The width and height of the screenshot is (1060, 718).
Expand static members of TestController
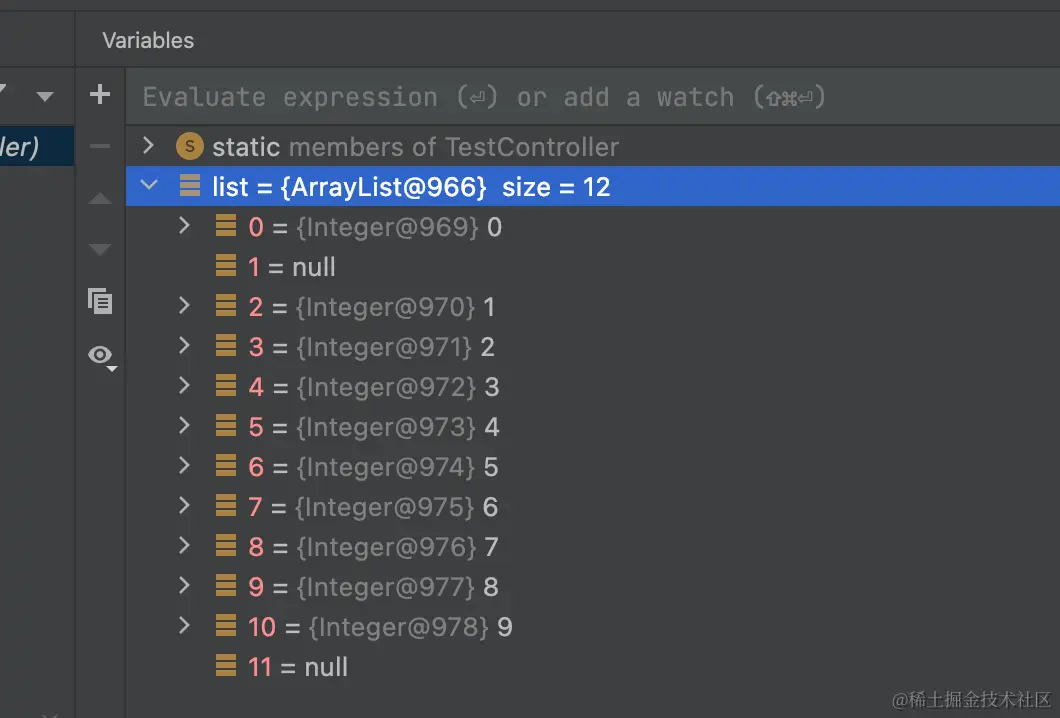click(149, 146)
